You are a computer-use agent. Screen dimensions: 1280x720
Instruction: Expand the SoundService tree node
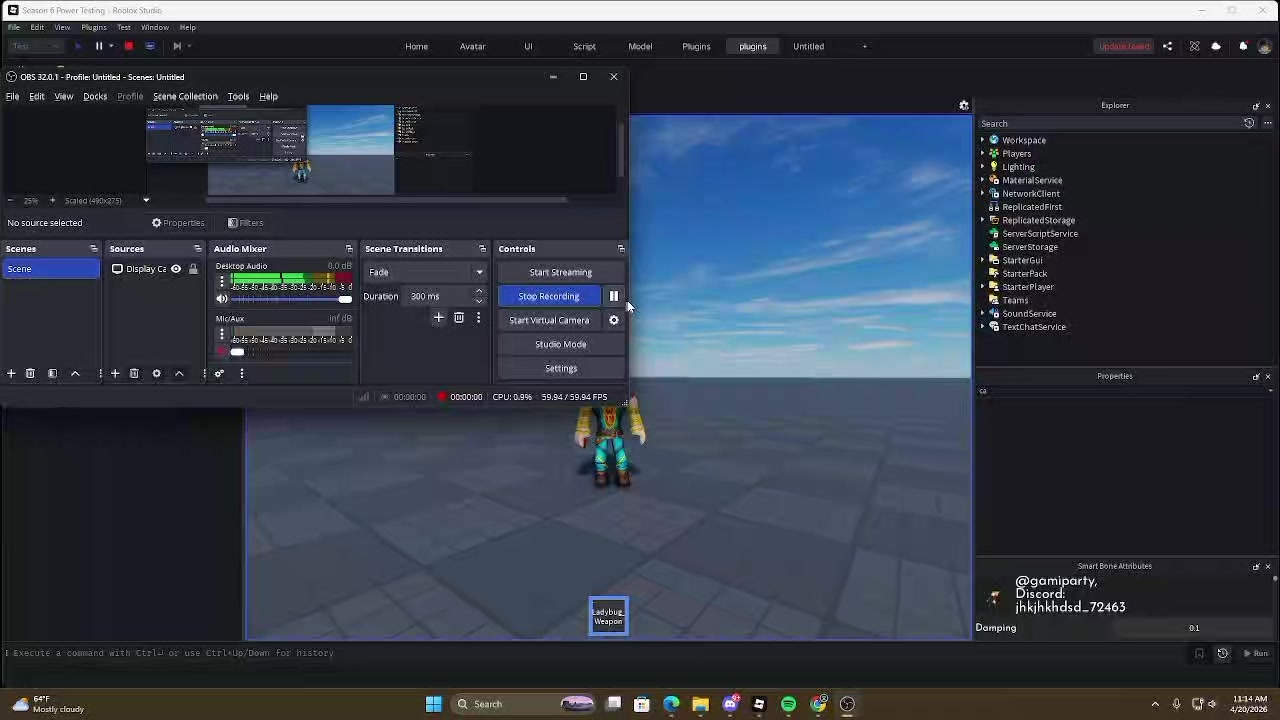pyautogui.click(x=982, y=314)
